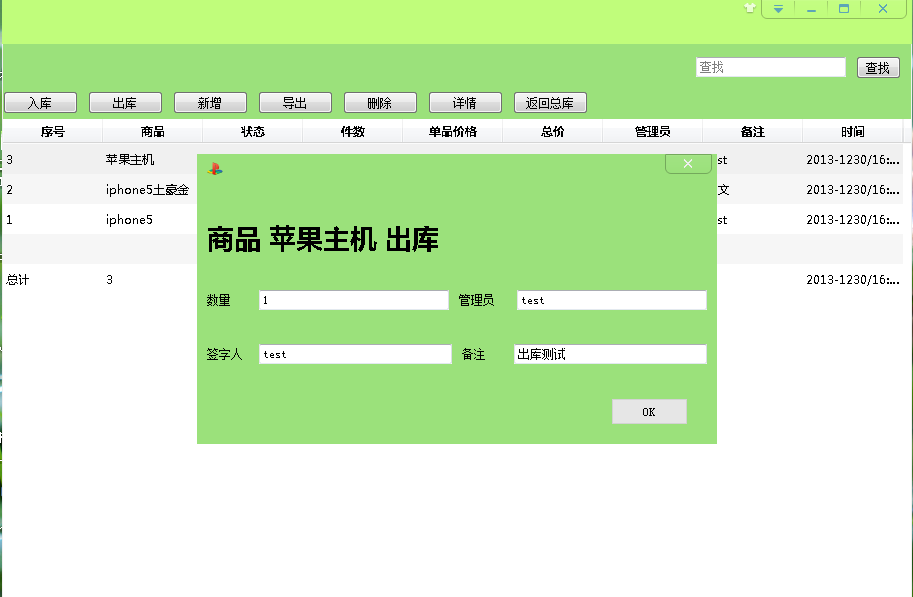Focus the 查找 search input field
This screenshot has width=913, height=597.
coord(770,67)
